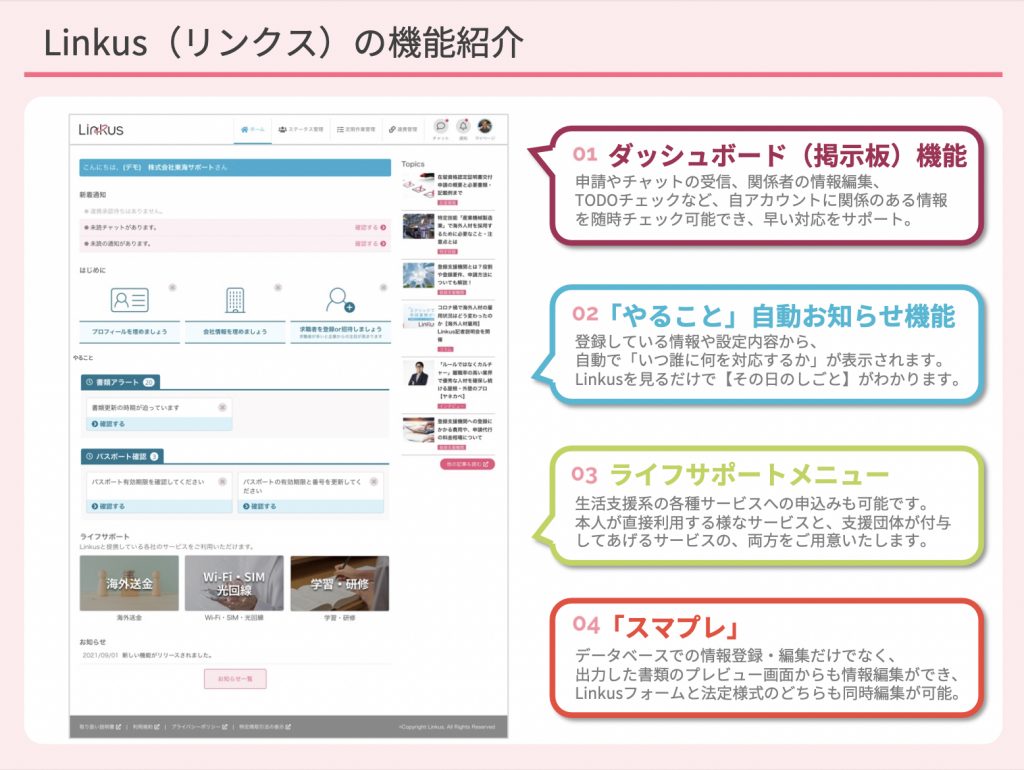Open the notifications bell icon
The image size is (1024, 770).
(x=463, y=126)
